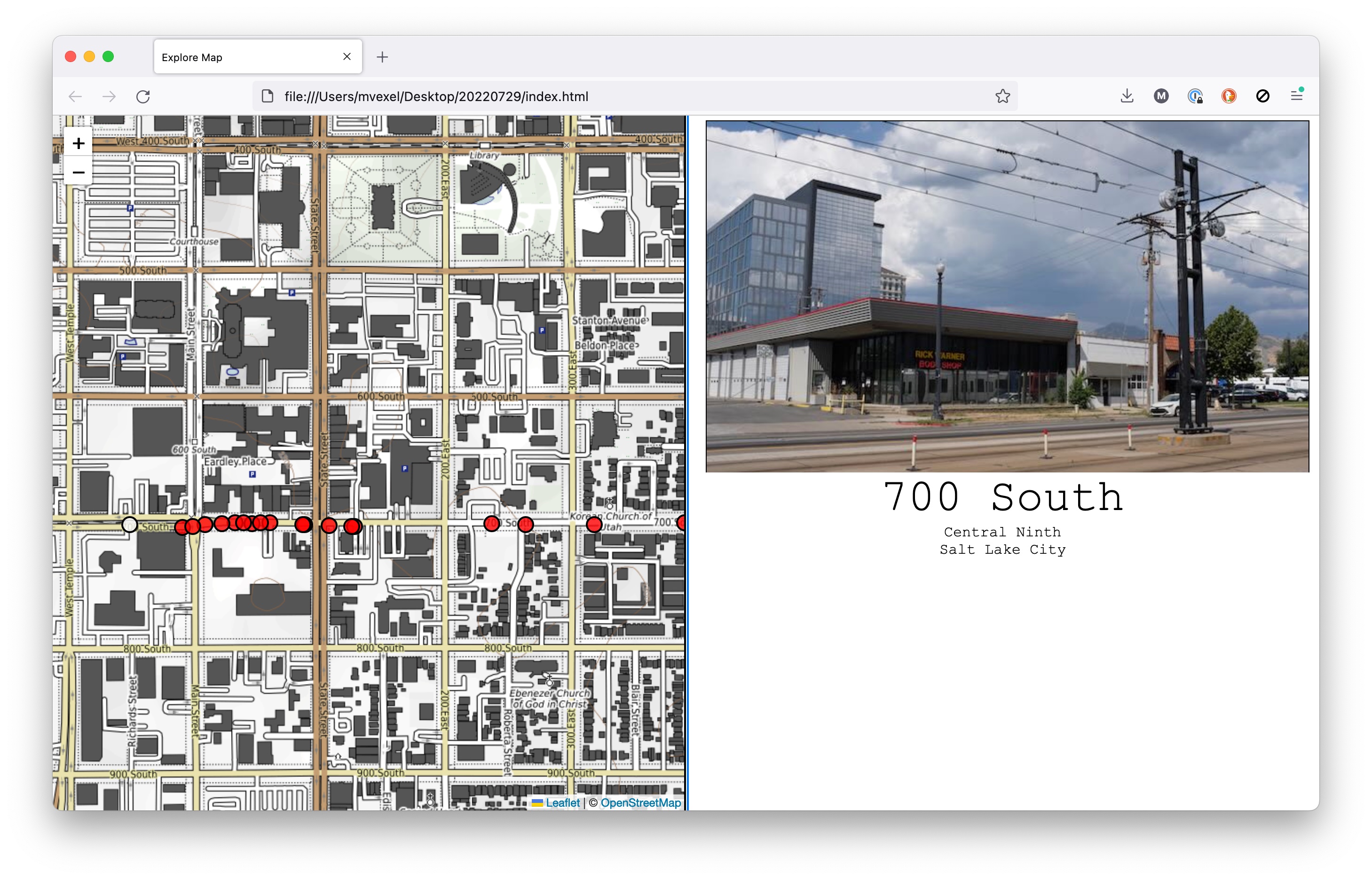This screenshot has width=1372, height=880.
Task: Click the street photo of Rick Warner Body Shop
Action: pyautogui.click(x=1007, y=296)
